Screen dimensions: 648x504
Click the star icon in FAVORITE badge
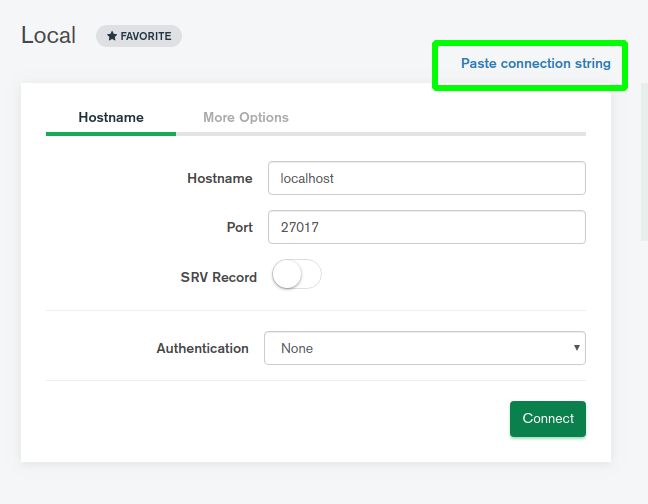(112, 36)
